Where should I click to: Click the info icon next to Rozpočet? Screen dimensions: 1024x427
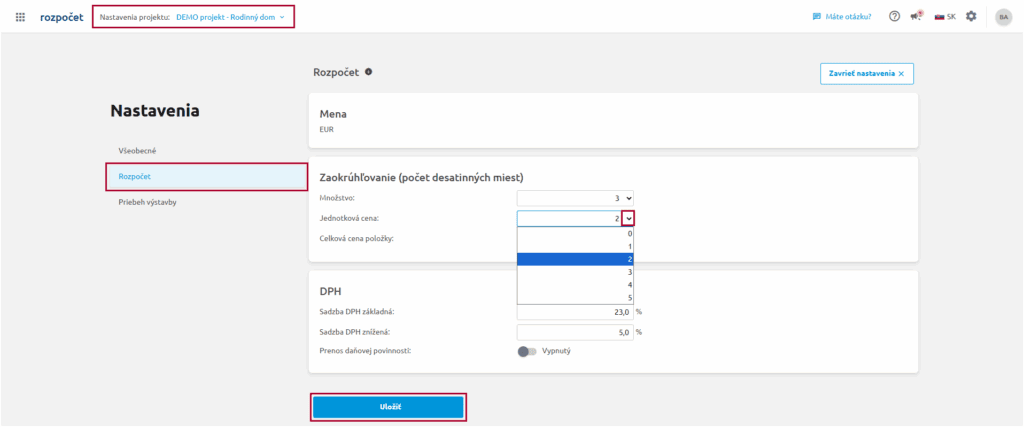(x=369, y=72)
